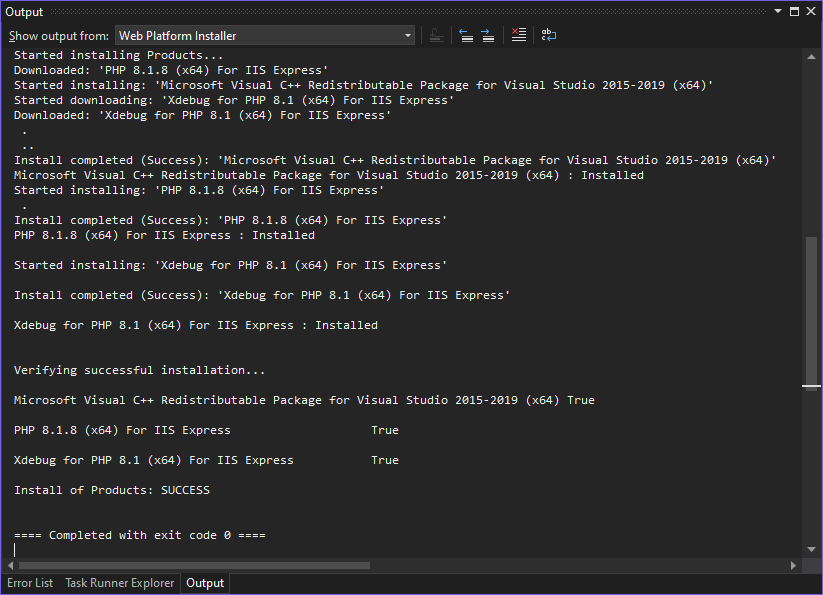Click 'Verifying successful installation...' line
The height and width of the screenshot is (595, 823).
[140, 370]
